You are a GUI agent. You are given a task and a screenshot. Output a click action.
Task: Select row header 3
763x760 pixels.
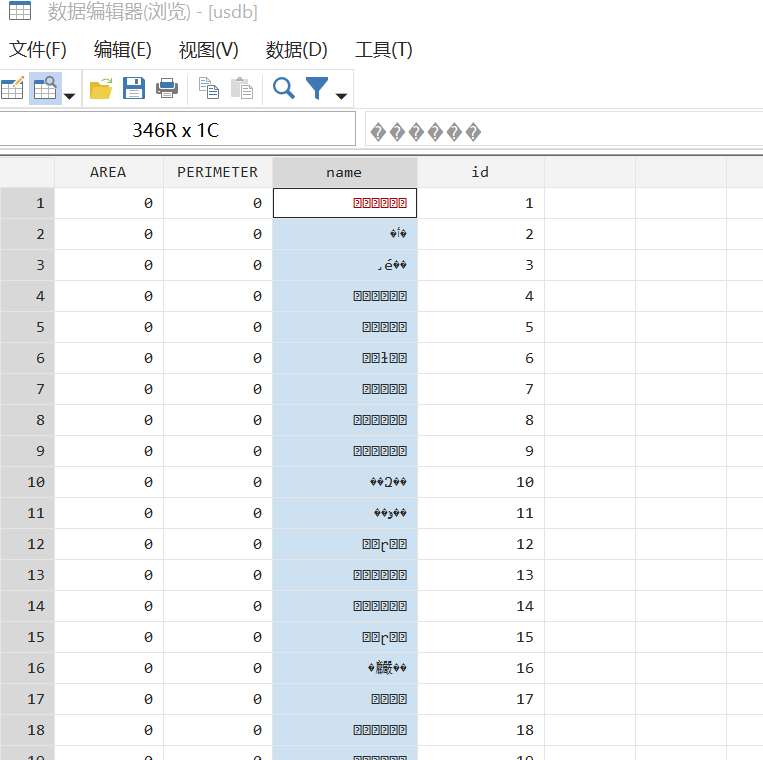(x=27, y=265)
